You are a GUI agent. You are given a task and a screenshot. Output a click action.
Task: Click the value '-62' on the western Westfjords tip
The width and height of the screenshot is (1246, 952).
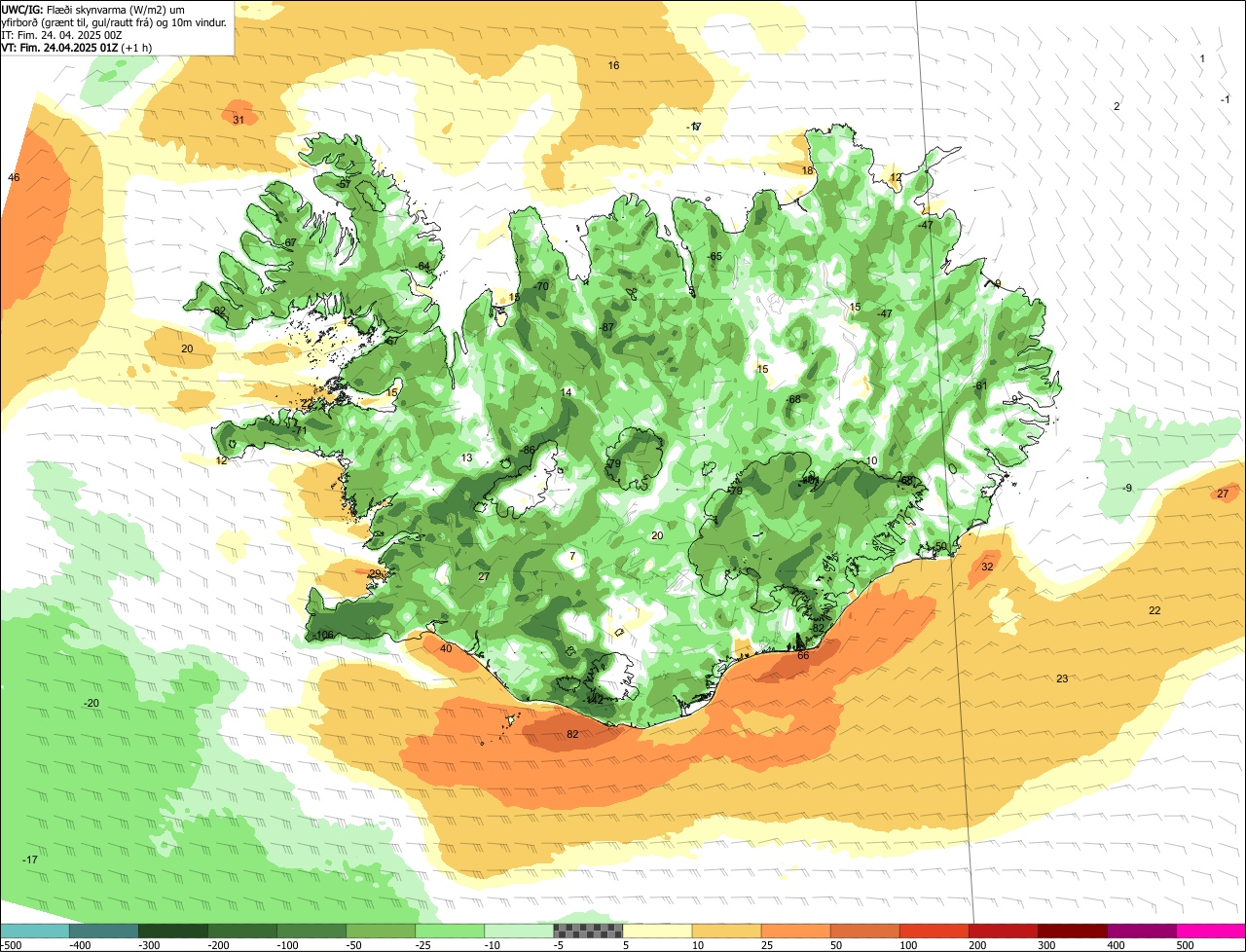(x=218, y=311)
